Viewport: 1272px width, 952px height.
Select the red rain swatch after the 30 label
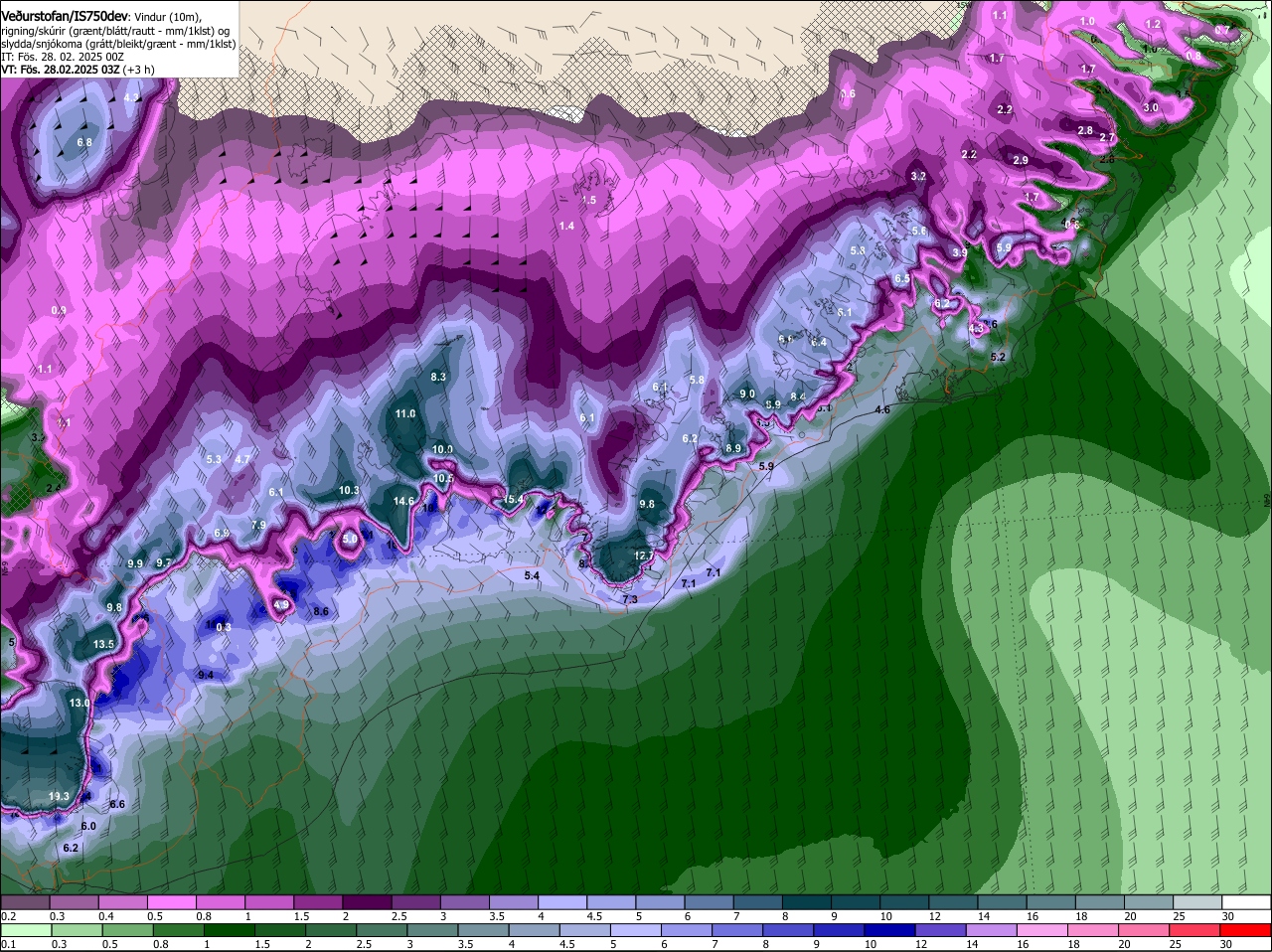[x=1246, y=930]
